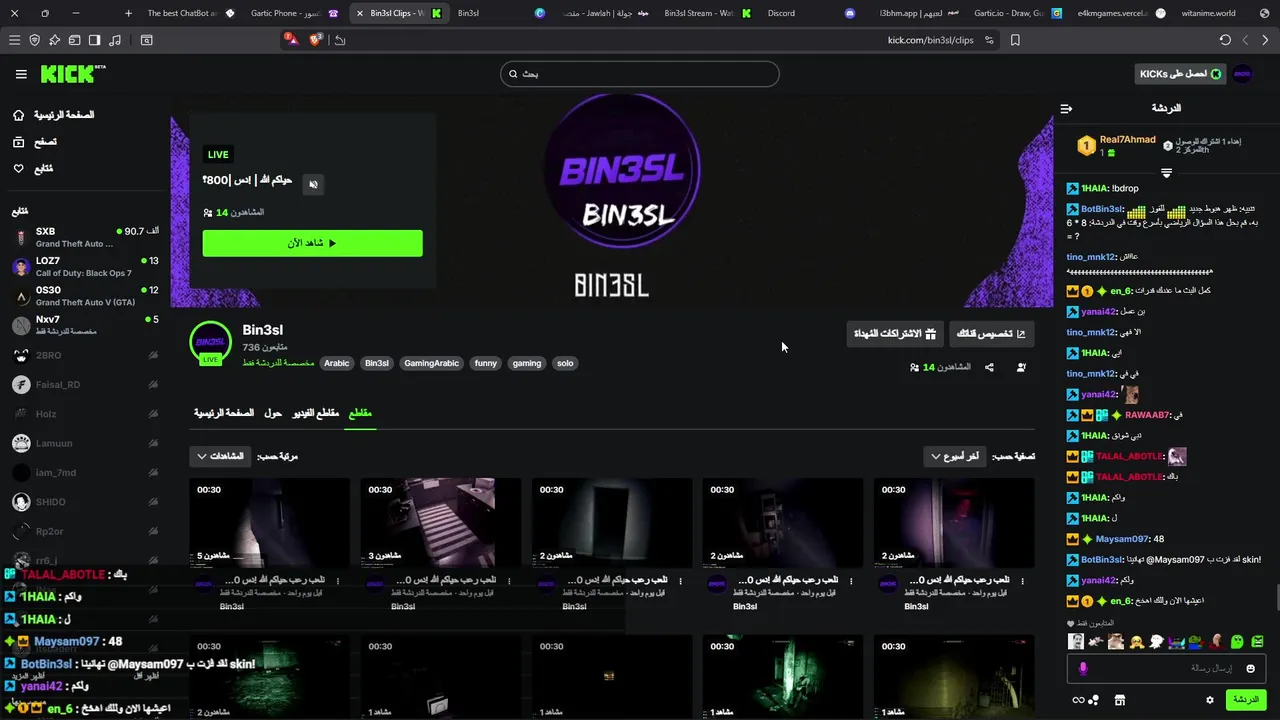
Task: Switch to the videos tab (مقاطع الفيديو)
Action: coord(315,413)
